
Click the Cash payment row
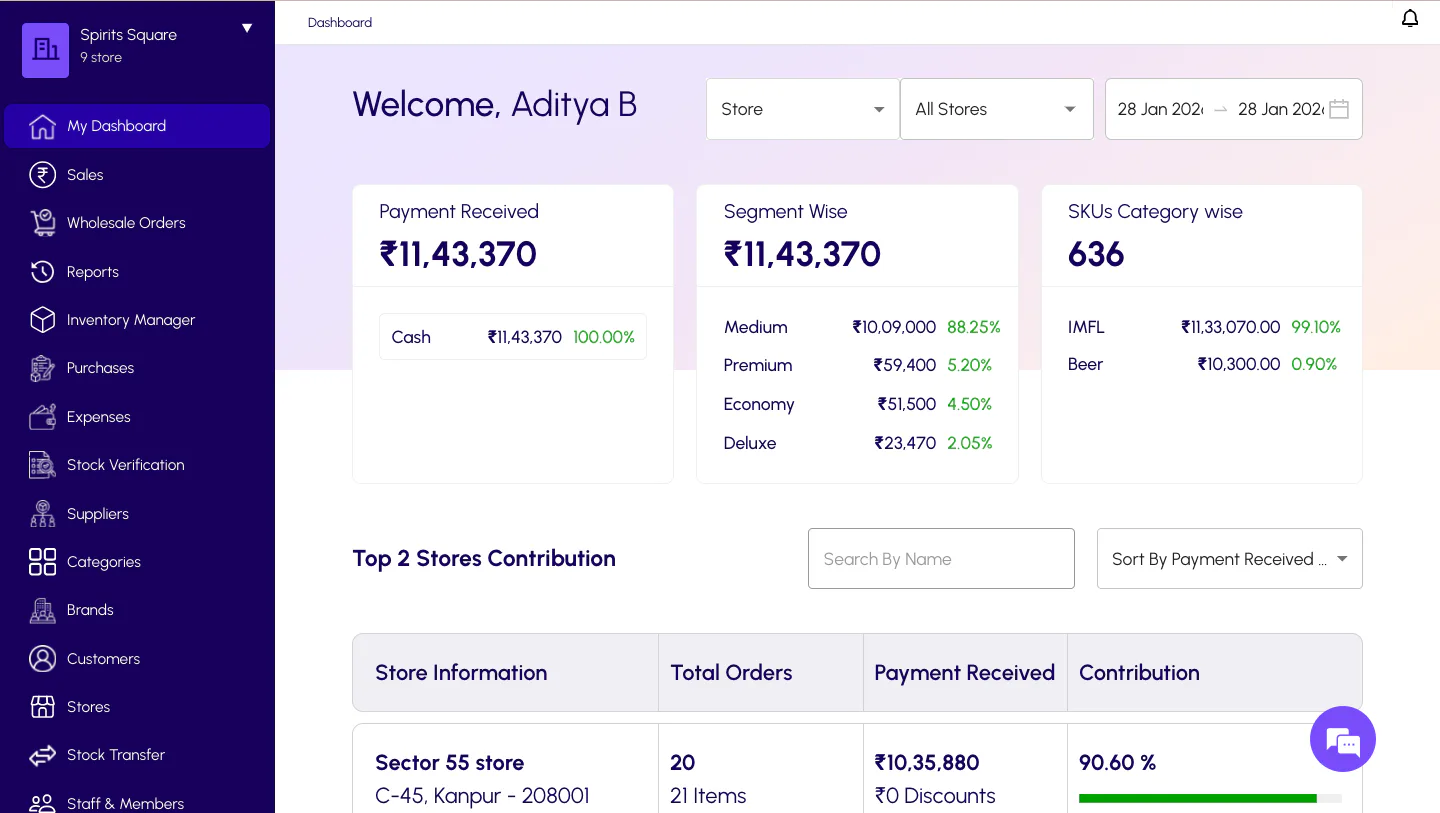point(513,337)
